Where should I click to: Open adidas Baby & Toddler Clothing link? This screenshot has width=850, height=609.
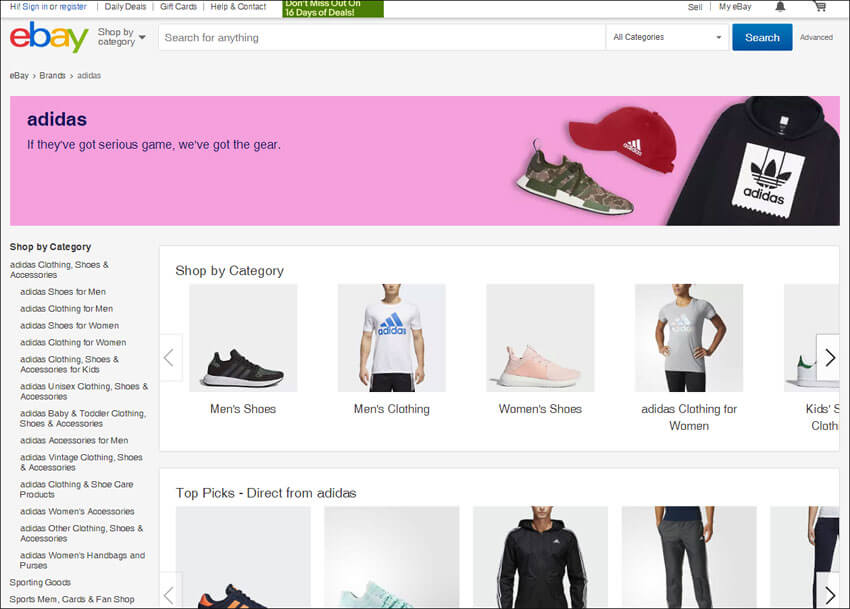point(83,418)
